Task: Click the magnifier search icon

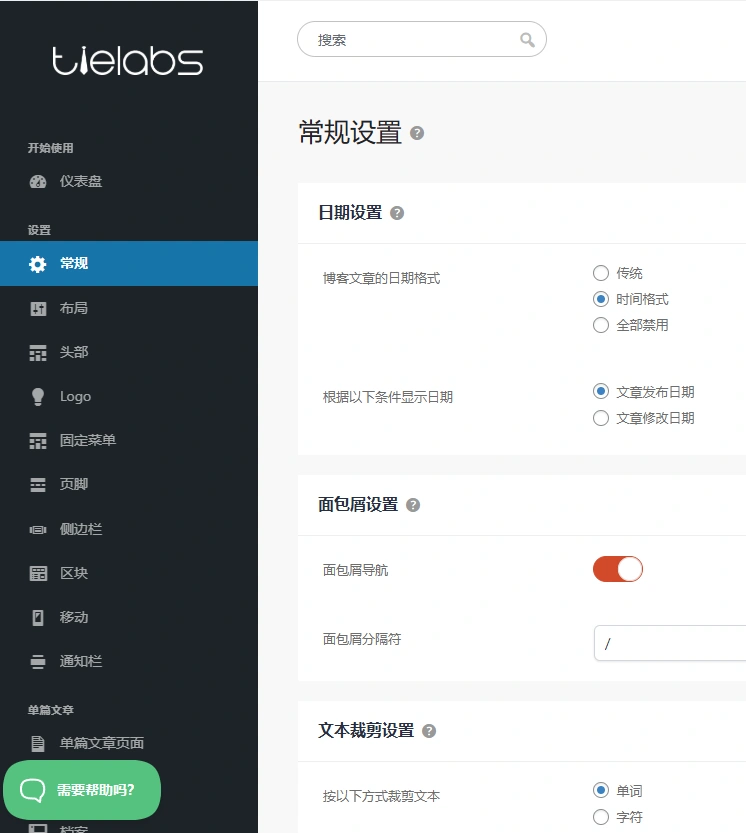Action: click(527, 40)
